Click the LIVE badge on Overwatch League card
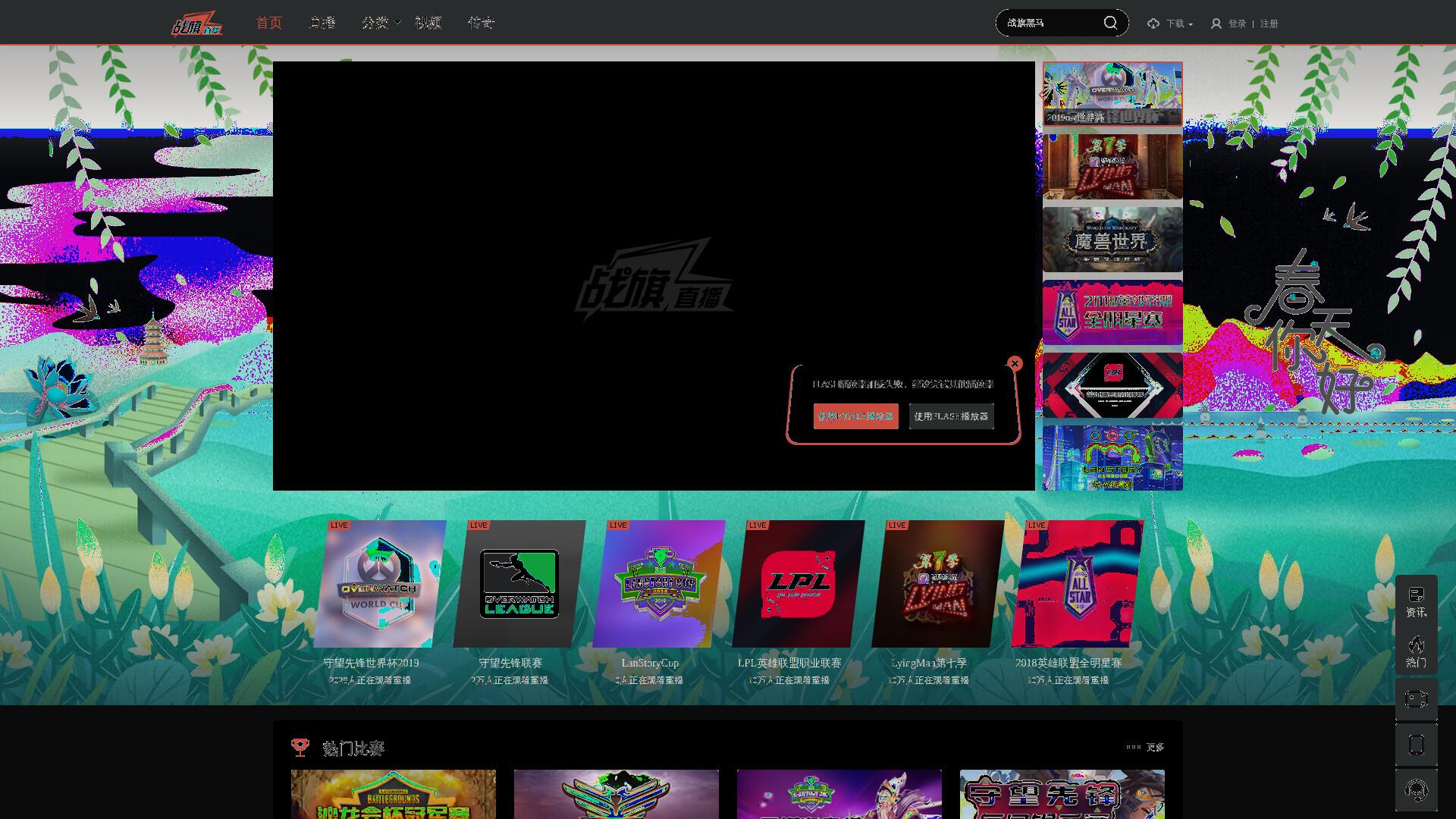Viewport: 1456px width, 819px height. click(478, 525)
